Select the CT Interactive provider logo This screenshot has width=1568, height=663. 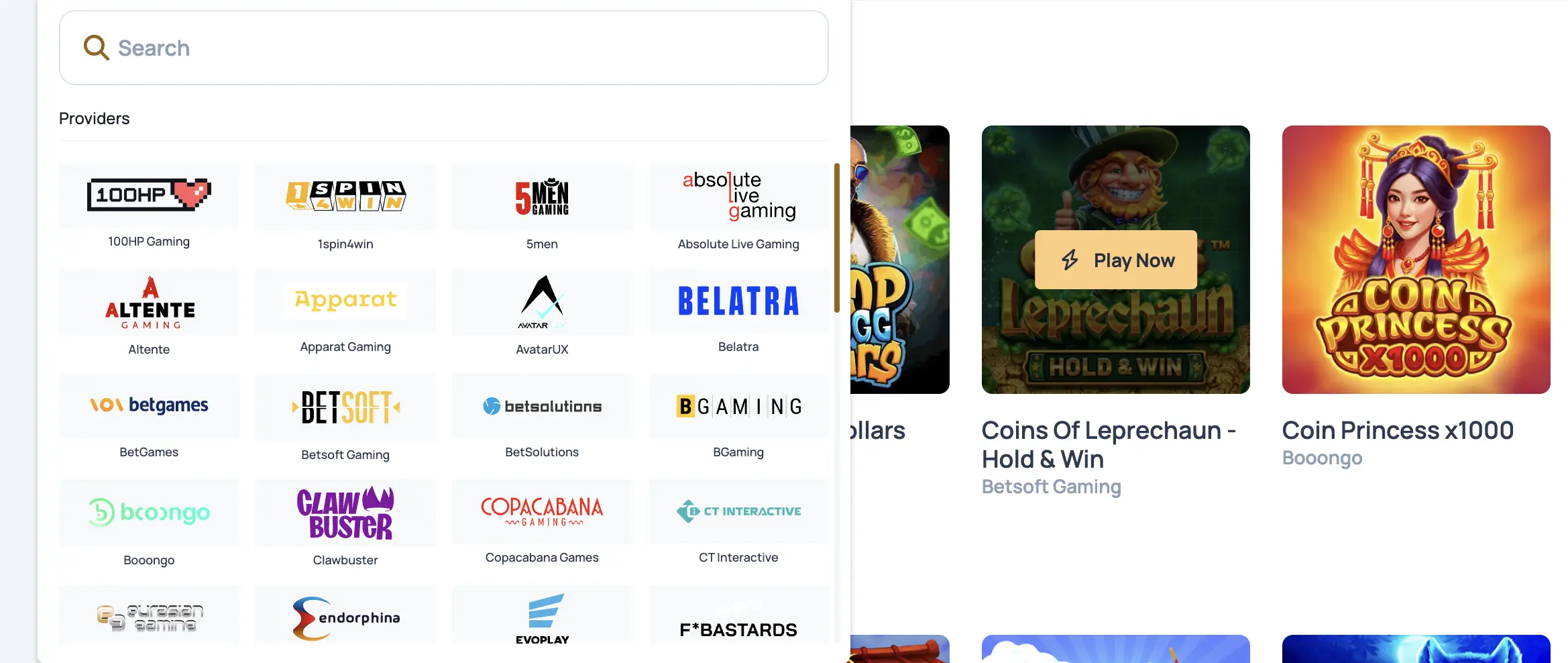click(738, 511)
